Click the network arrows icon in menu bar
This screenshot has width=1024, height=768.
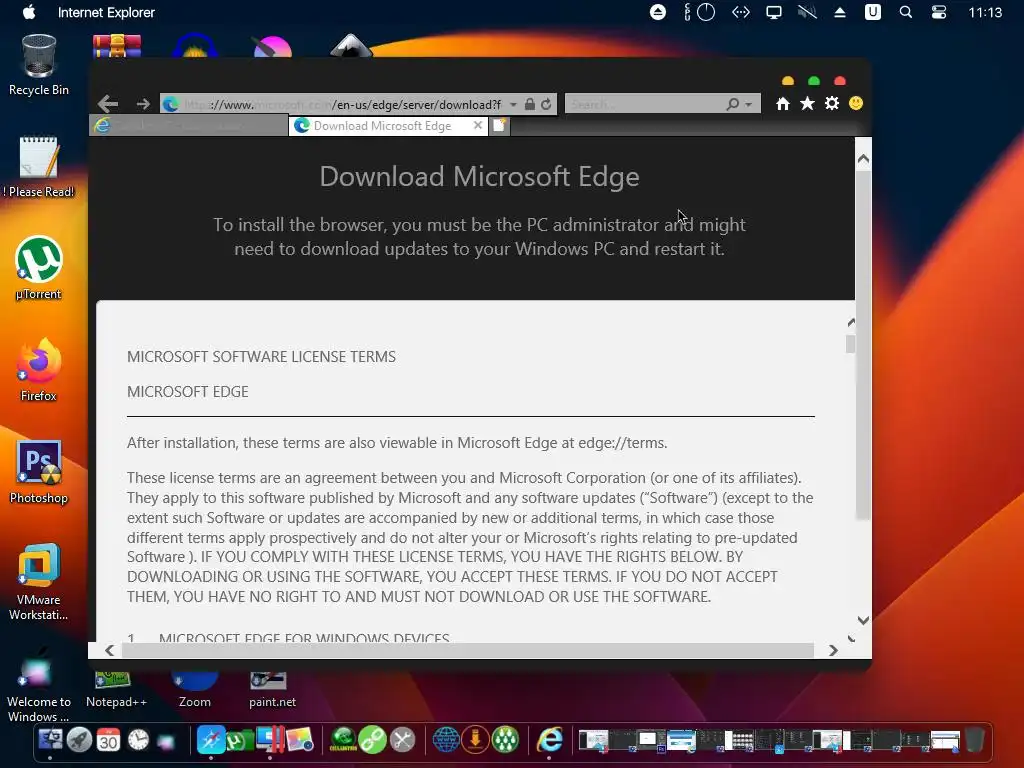(x=741, y=12)
